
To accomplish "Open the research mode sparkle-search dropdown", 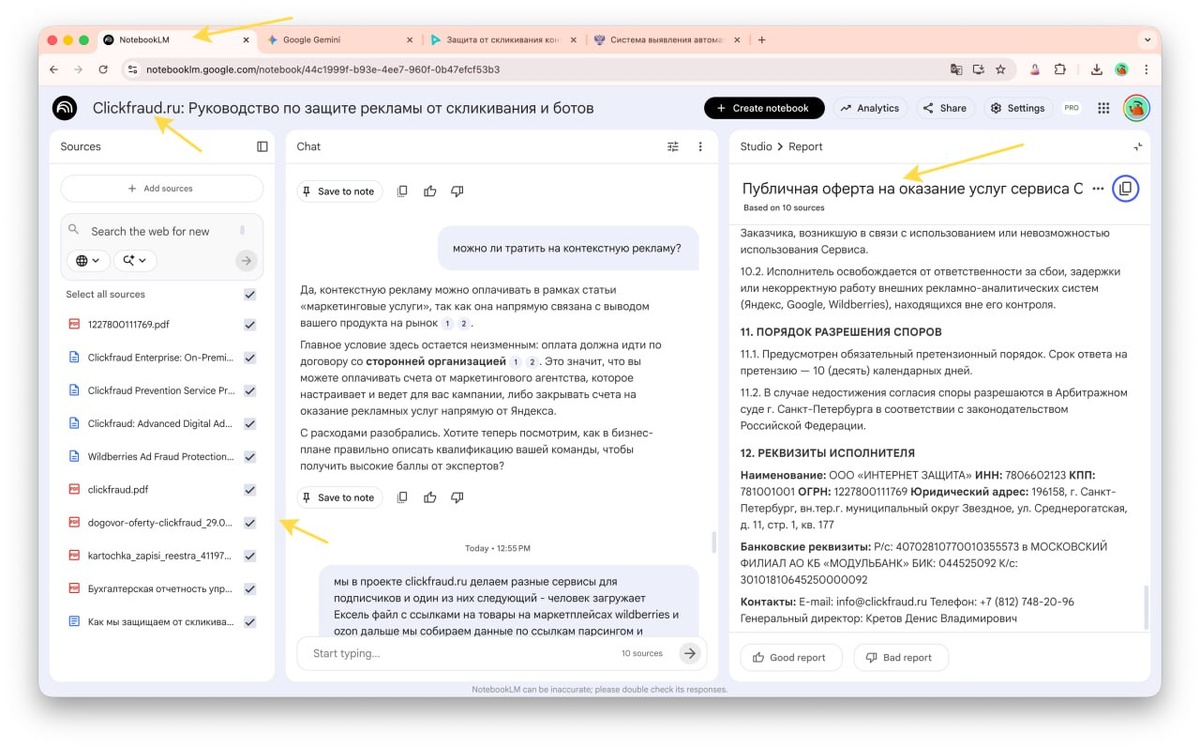I will [135, 260].
